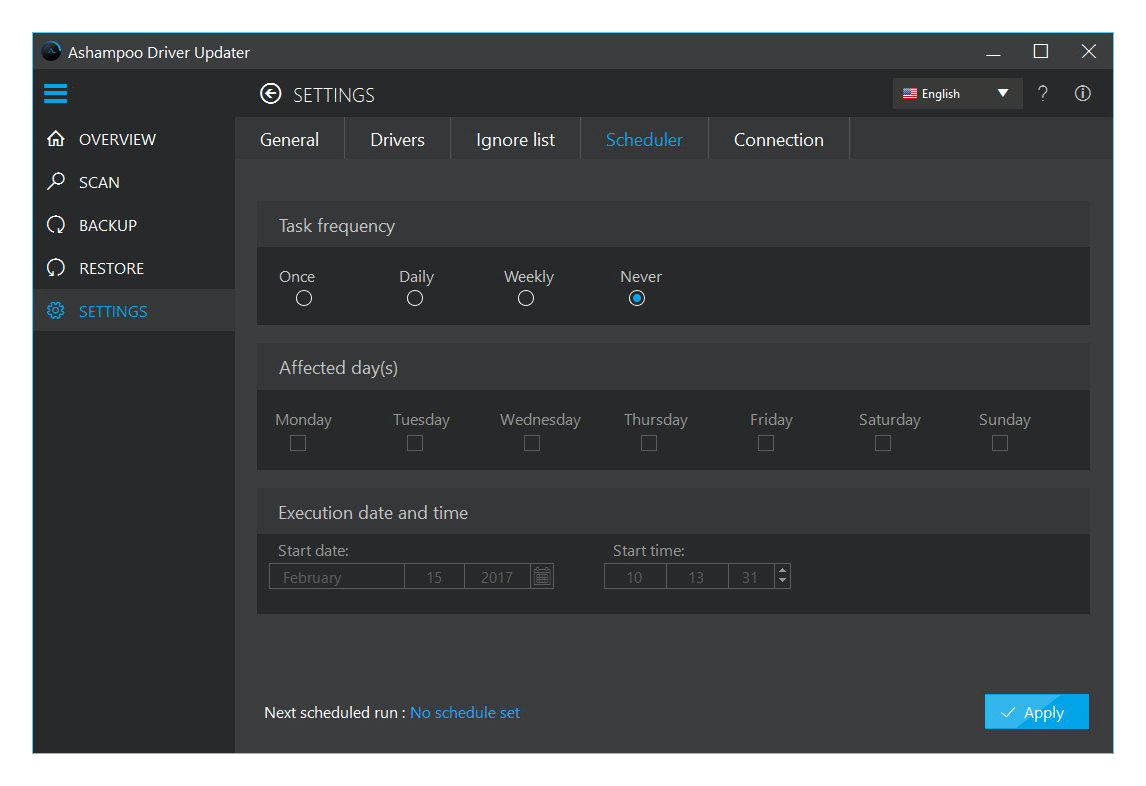Screen dimensions: 1146x786
Task: Open the English language dropdown
Action: [955, 93]
